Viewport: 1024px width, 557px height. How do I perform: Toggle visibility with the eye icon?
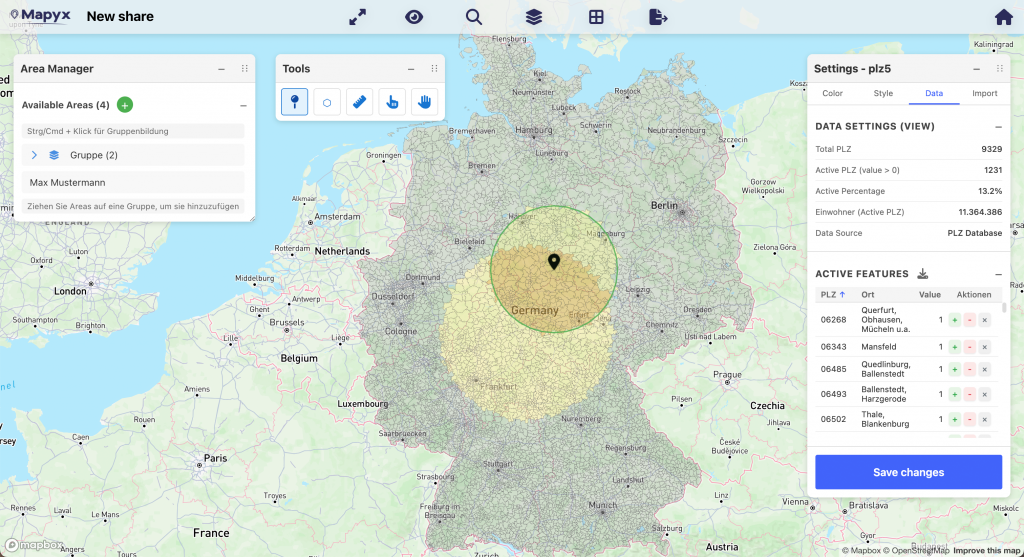click(414, 17)
